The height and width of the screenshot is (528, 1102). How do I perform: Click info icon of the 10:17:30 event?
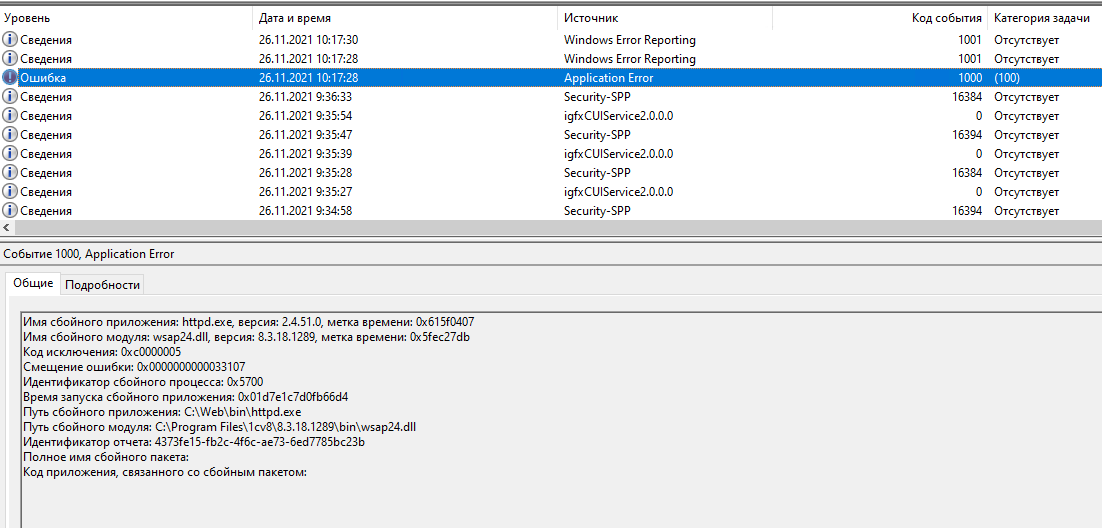pos(10,40)
